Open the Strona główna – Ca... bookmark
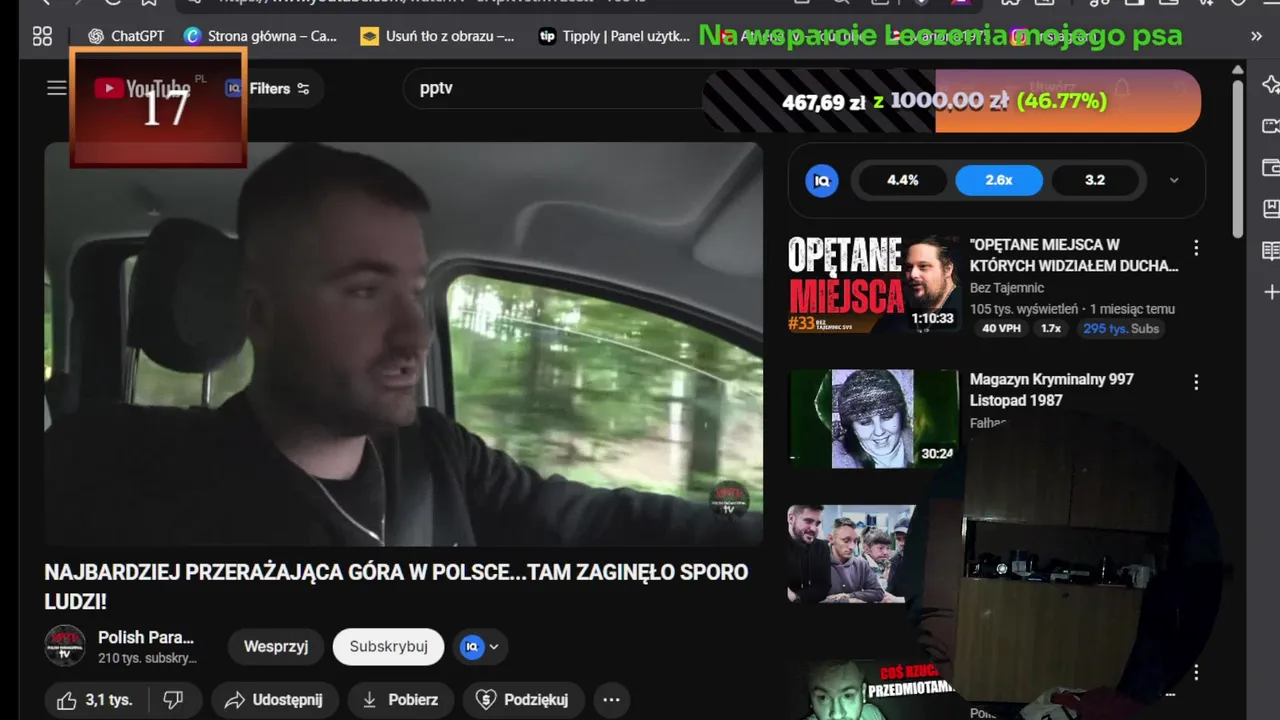This screenshot has width=1280, height=720. pyautogui.click(x=261, y=36)
